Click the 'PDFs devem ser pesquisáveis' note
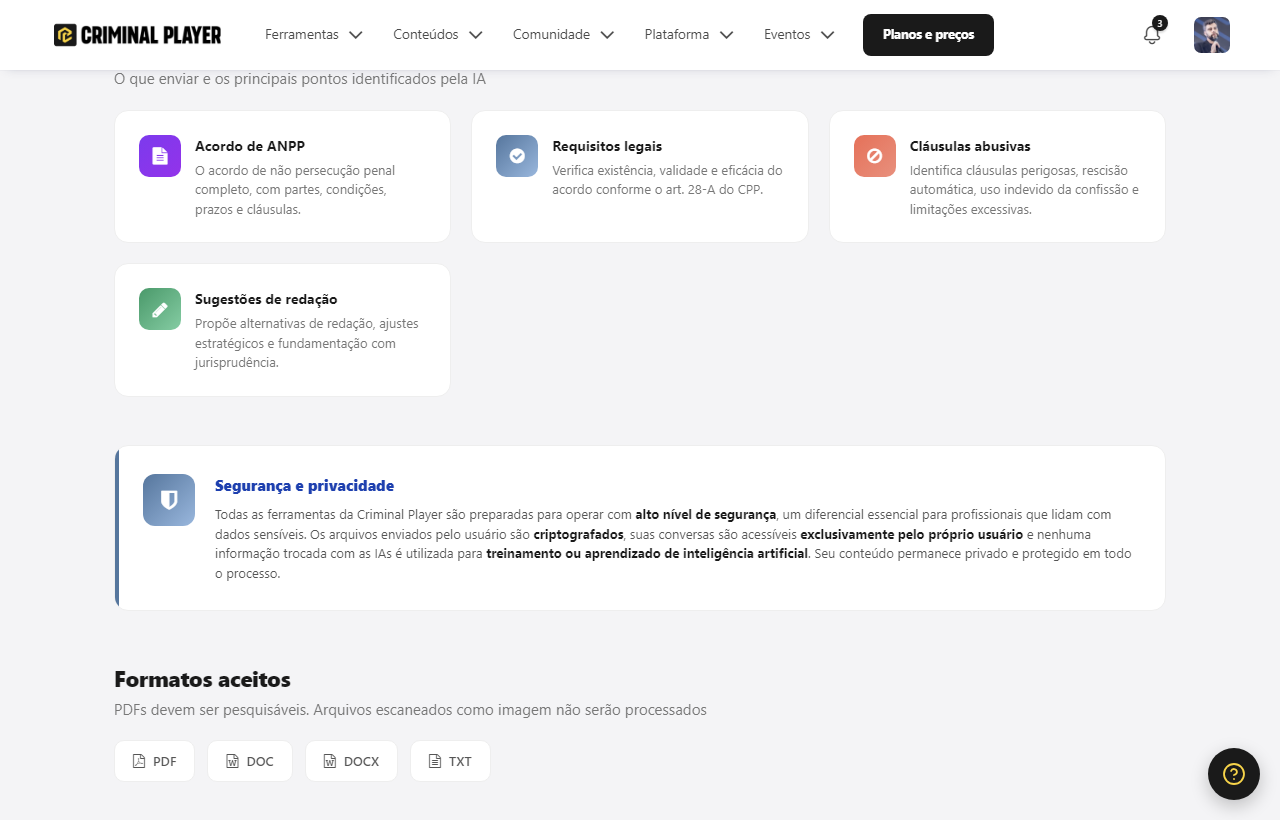Screen dimensions: 1280x820 [410, 710]
